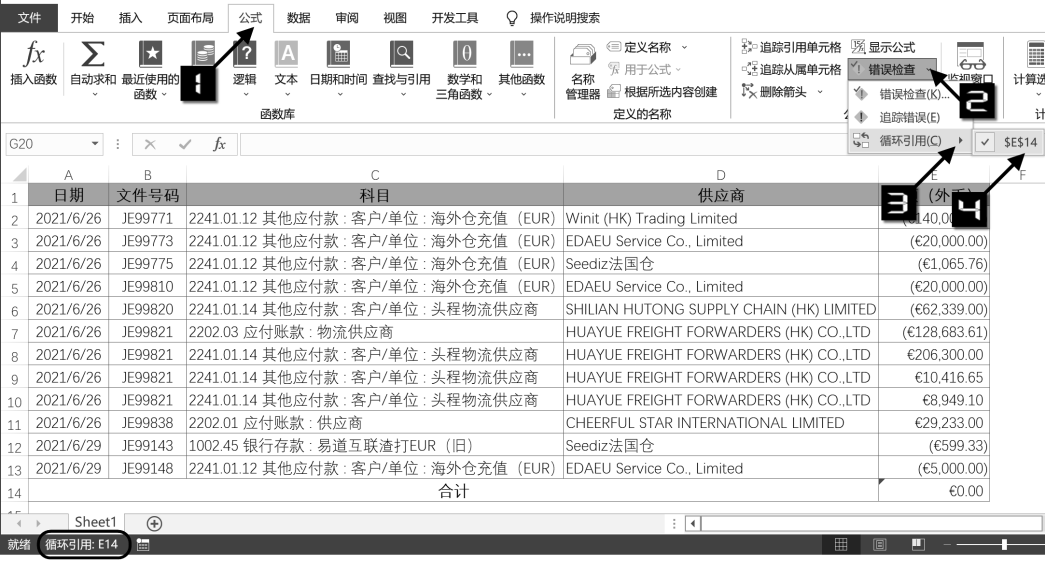
Task: Open the Logical (逻辑) functions icon
Action: point(245,55)
